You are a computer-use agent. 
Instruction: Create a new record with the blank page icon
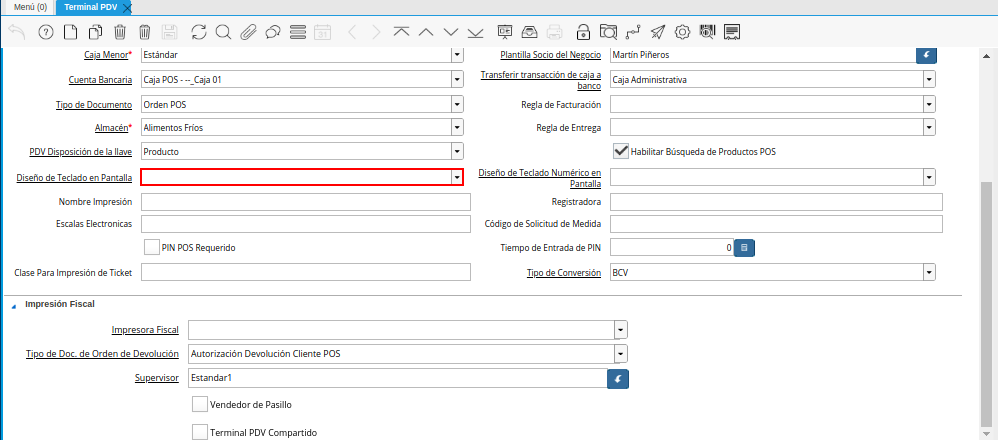click(71, 32)
